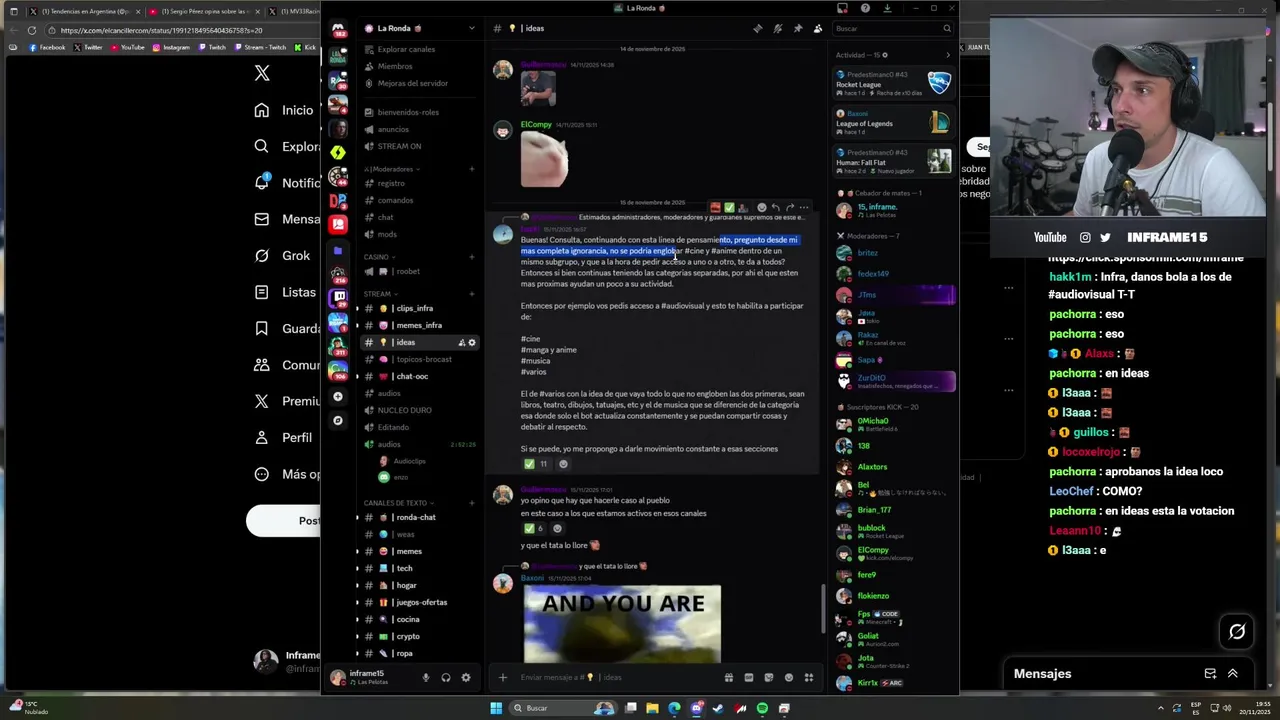Screen dimensions: 1280x720
Task: Hide the member list panel
Action: [817, 28]
